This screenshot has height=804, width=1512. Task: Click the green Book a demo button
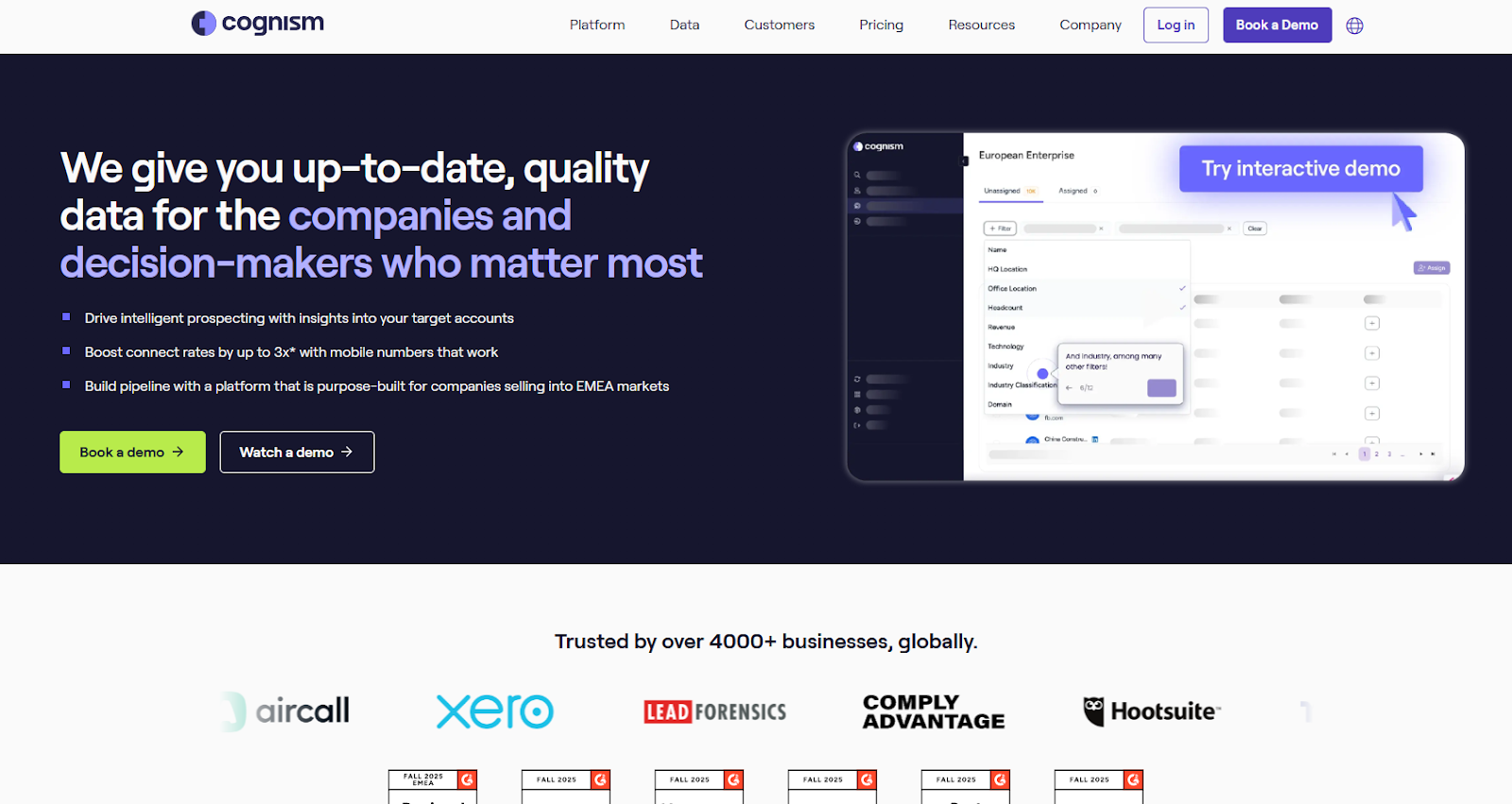pyautogui.click(x=132, y=452)
